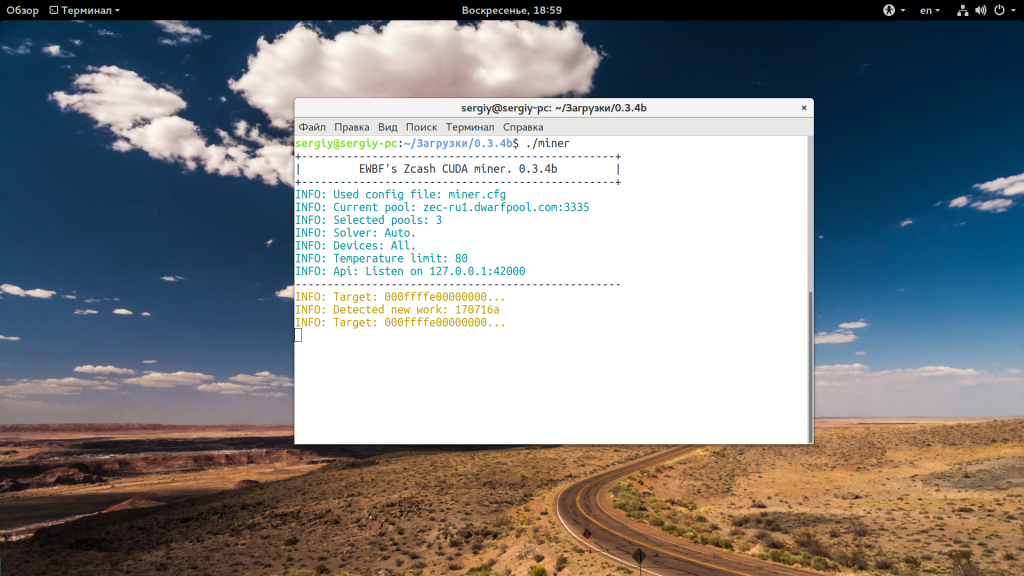Open the Правка menu

tap(351, 127)
